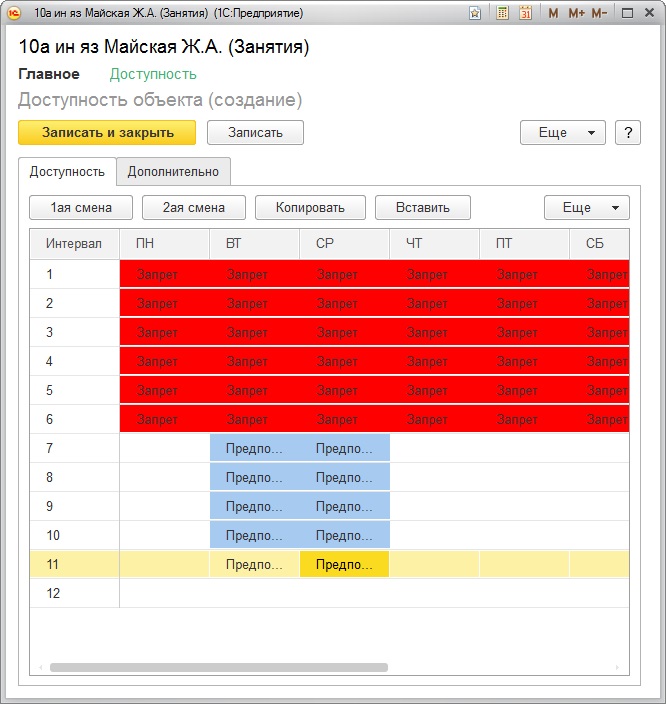This screenshot has width=666, height=704.
Task: Expand the upper Еще dropdown menu
Action: click(563, 132)
